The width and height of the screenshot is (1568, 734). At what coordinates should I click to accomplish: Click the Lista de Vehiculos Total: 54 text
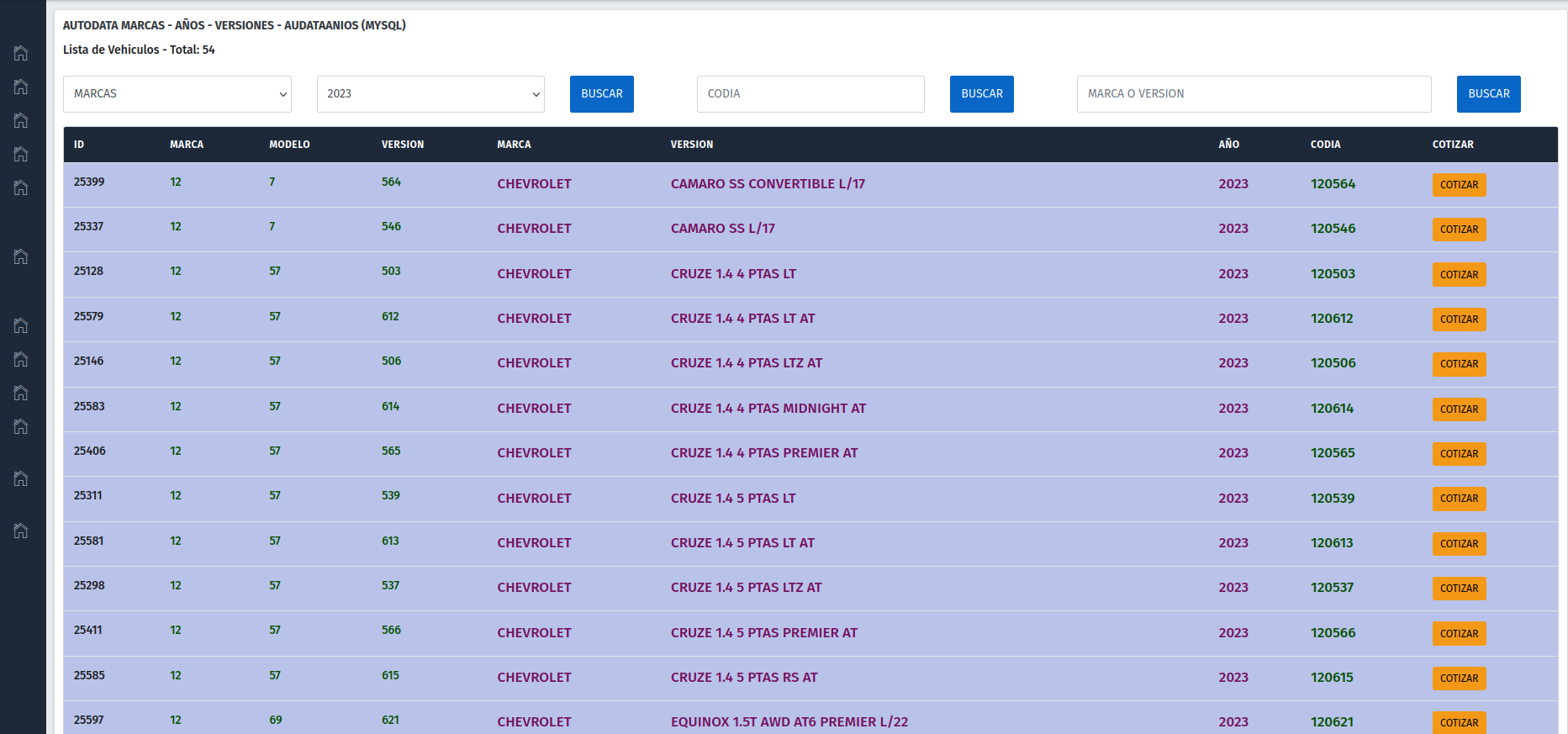(139, 50)
